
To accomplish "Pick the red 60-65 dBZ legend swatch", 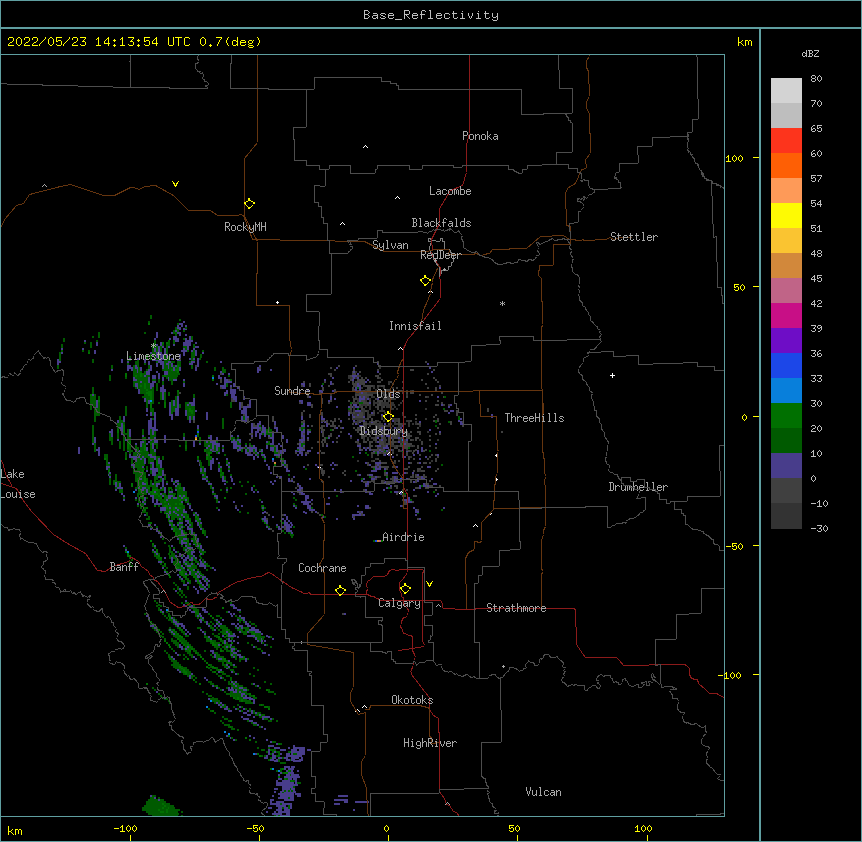I will coord(786,141).
